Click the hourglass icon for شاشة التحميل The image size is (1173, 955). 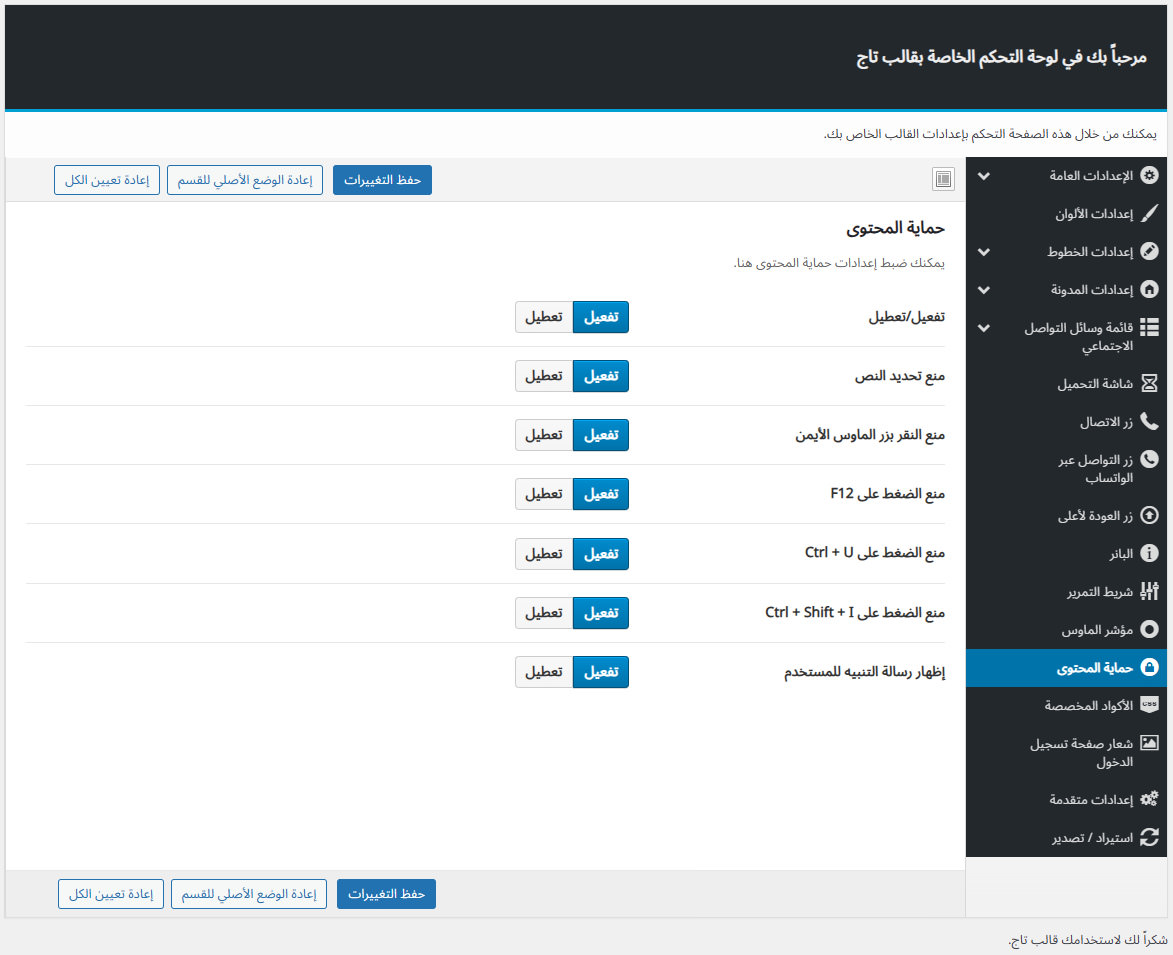(x=1149, y=384)
